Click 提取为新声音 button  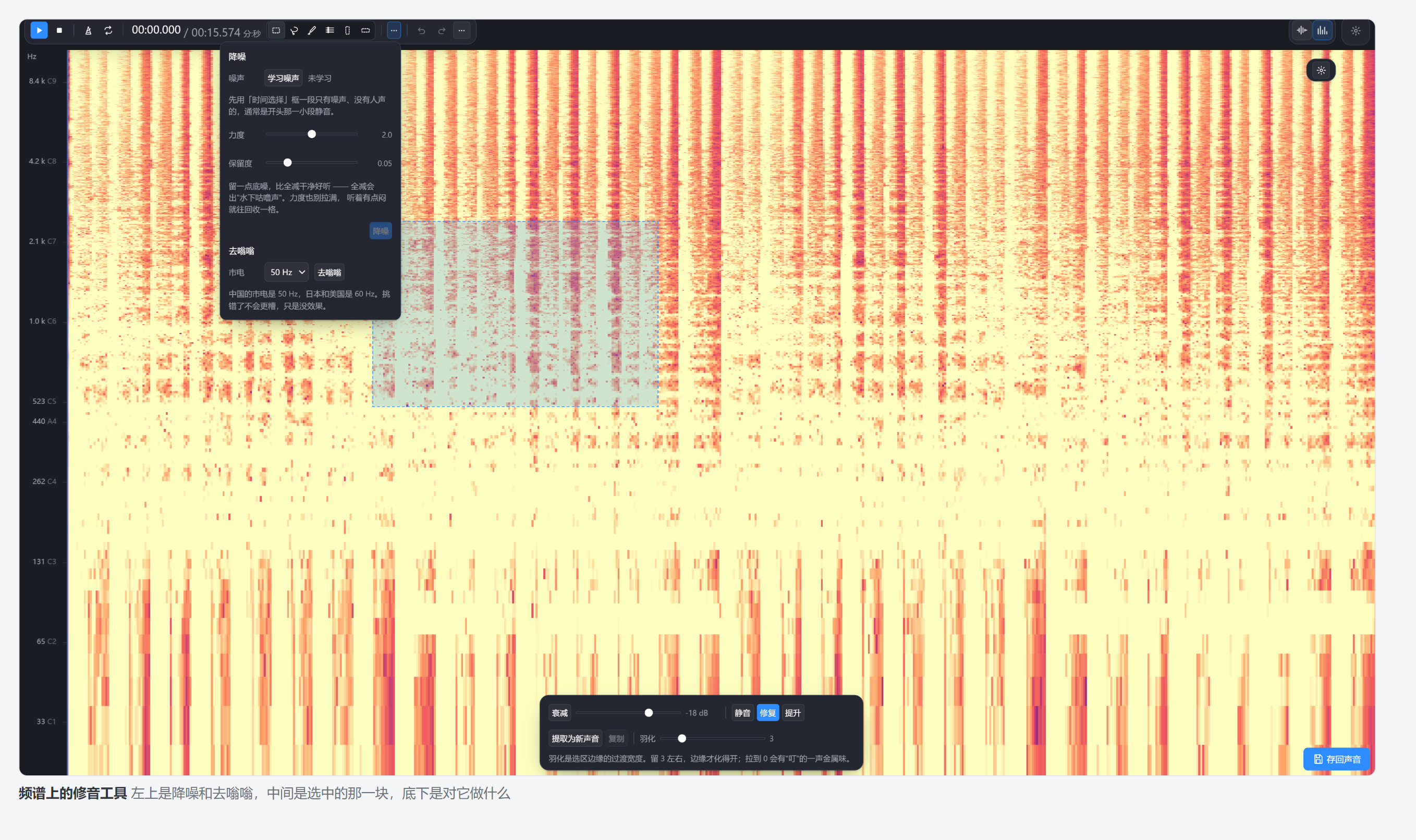[575, 738]
